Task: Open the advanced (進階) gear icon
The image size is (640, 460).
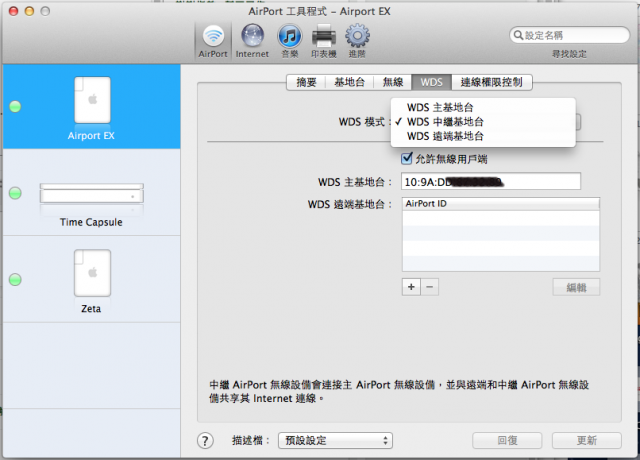Action: click(x=357, y=41)
